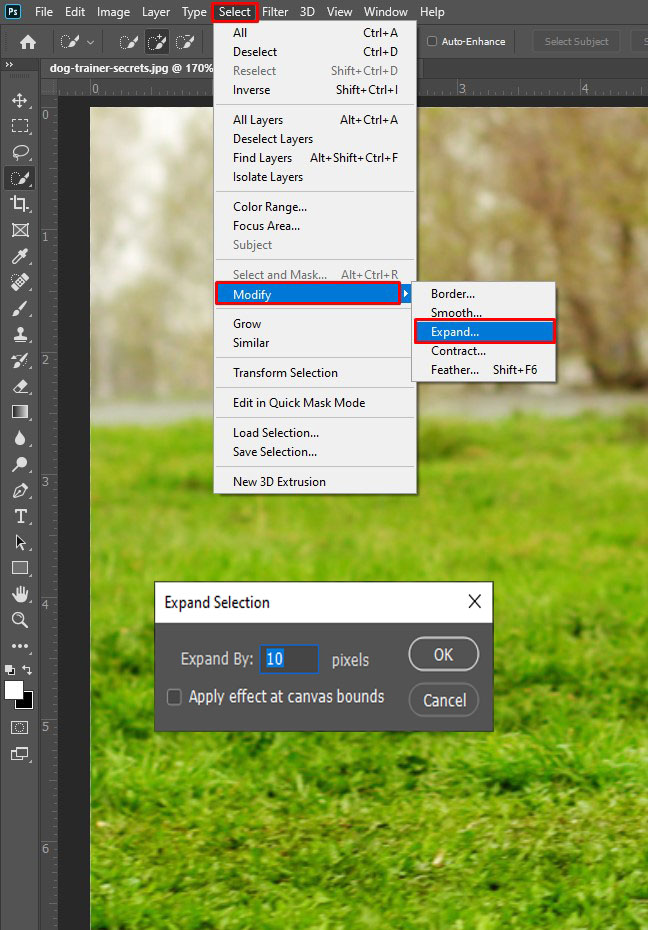This screenshot has width=648, height=930.
Task: Choose Contract... in the submenu
Action: [484, 351]
